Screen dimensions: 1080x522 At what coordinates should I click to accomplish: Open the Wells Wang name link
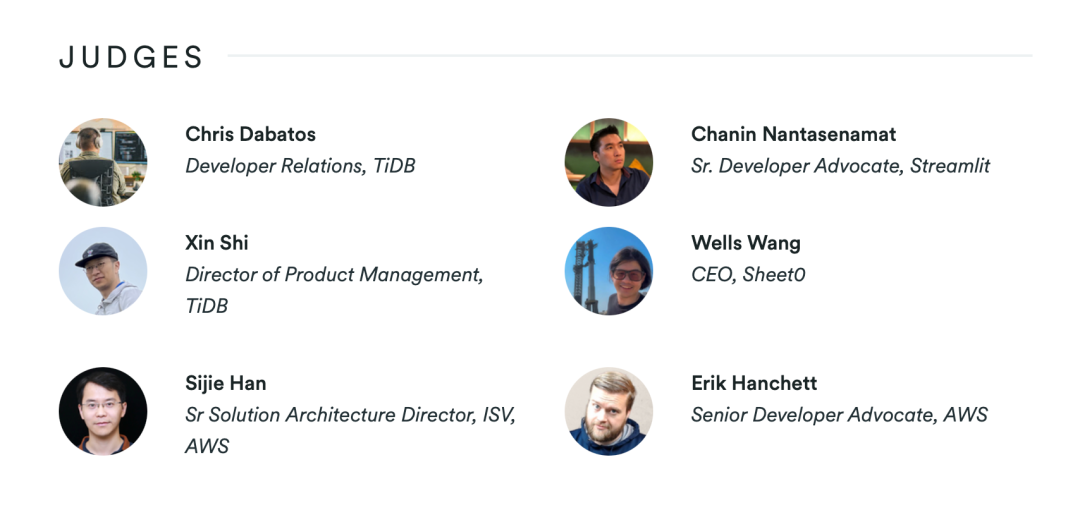pyautogui.click(x=745, y=243)
